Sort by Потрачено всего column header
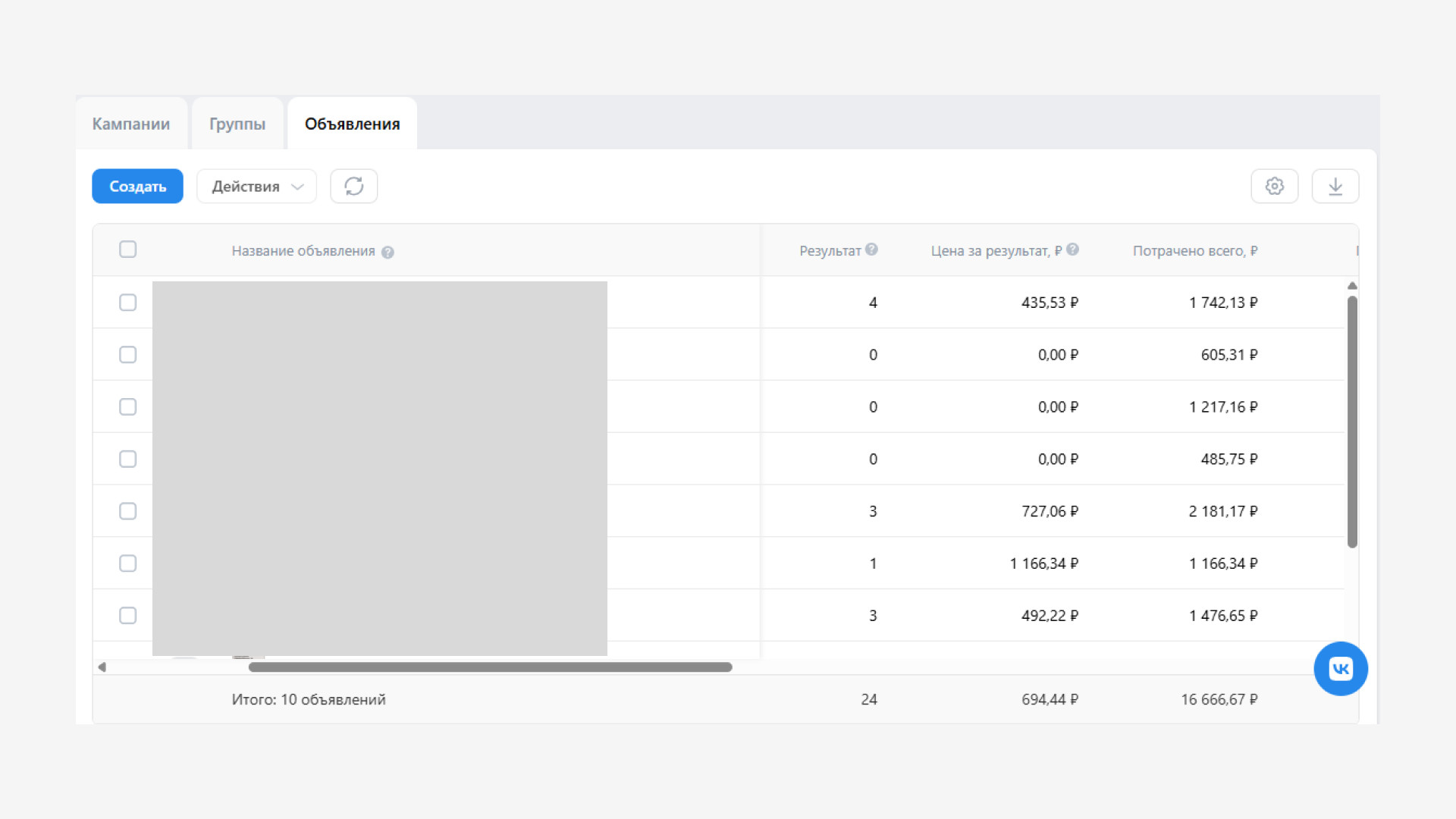 pos(1194,251)
